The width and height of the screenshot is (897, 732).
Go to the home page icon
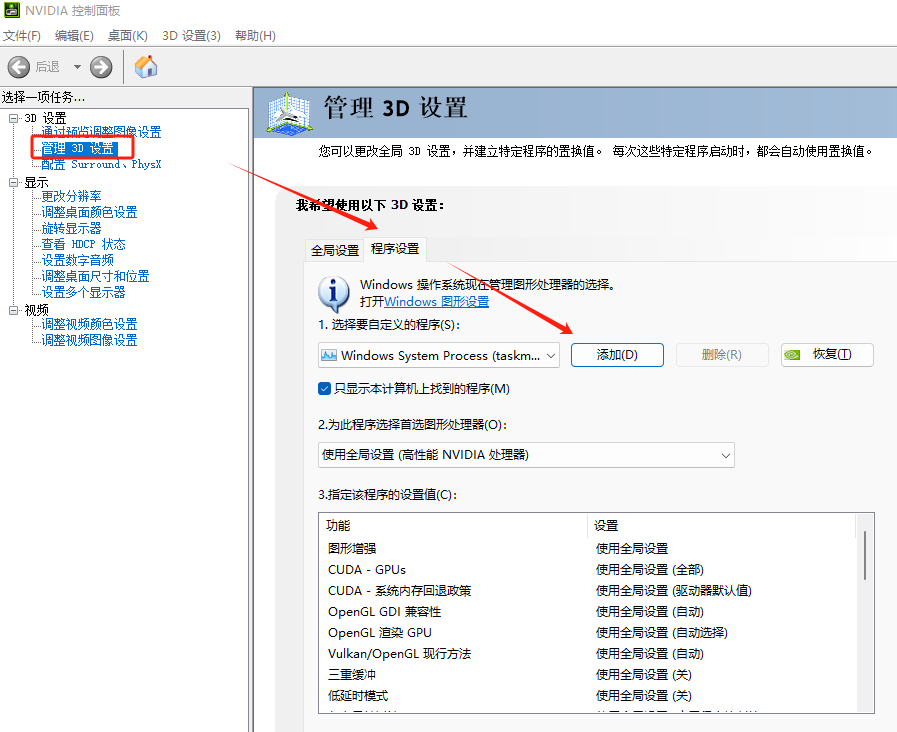tap(146, 66)
